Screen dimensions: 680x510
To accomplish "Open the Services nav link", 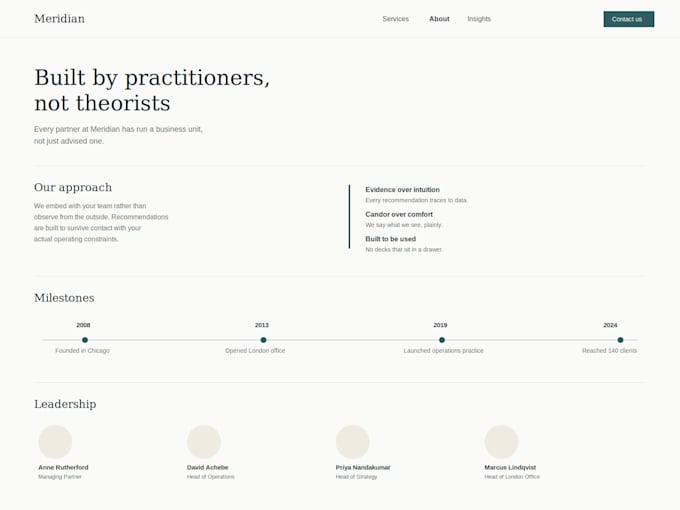I will tap(396, 19).
